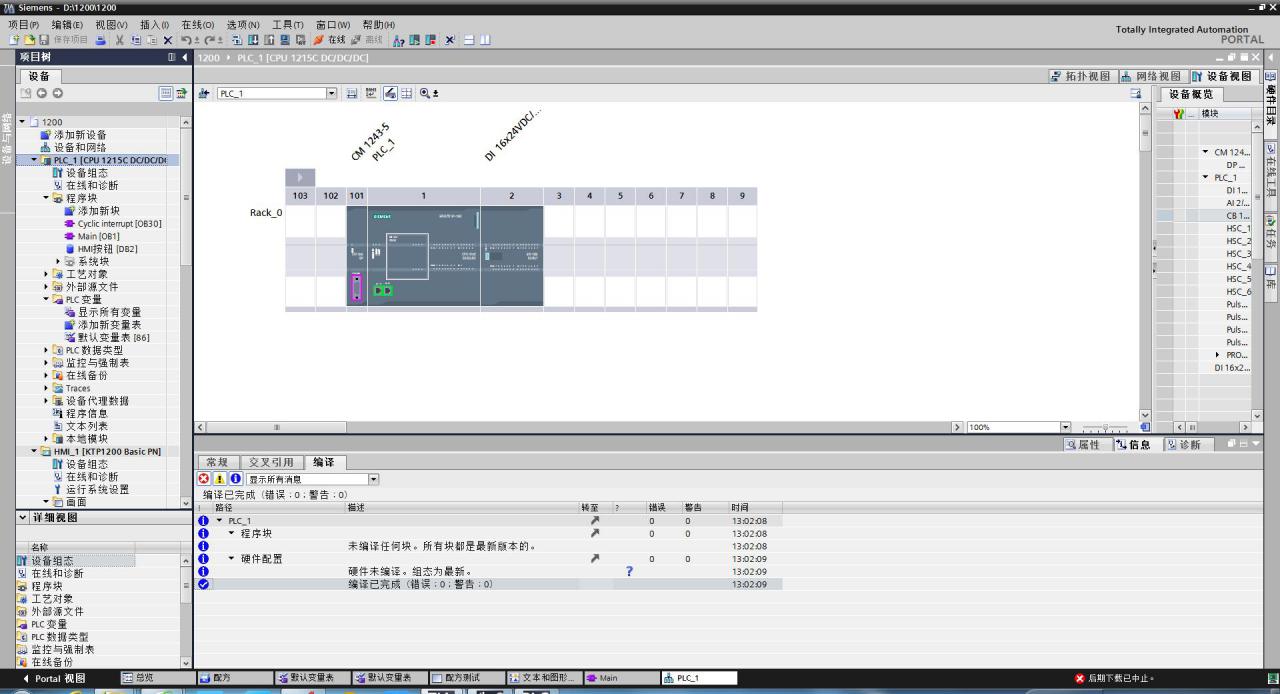Click the Delete X icon in toolbar

168,40
